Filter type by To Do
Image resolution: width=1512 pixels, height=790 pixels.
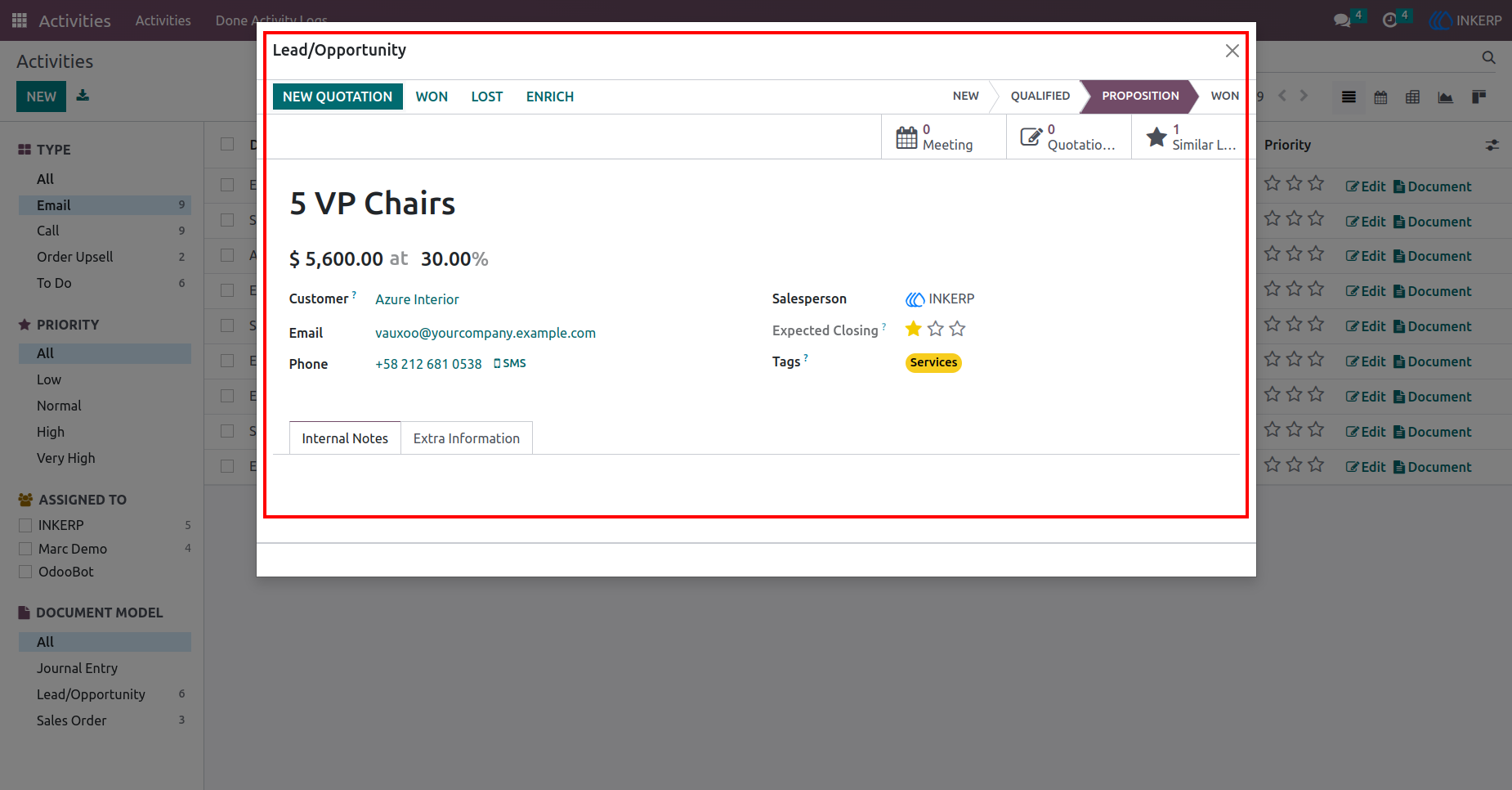(x=105, y=283)
